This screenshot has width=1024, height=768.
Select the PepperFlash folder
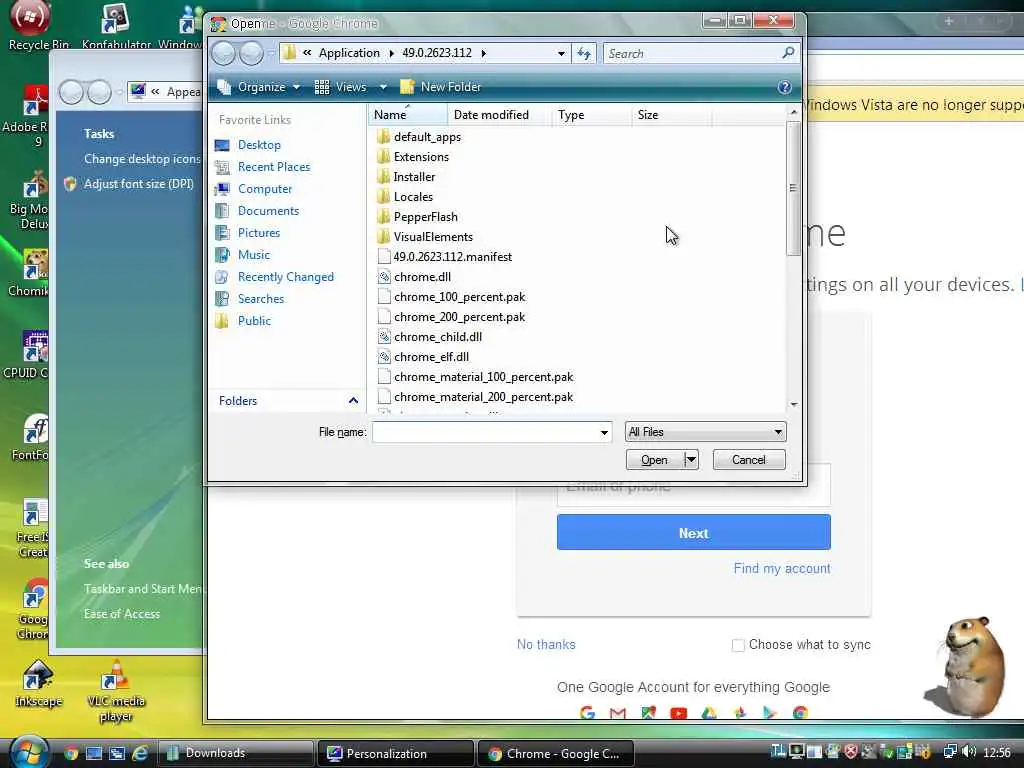pyautogui.click(x=425, y=217)
